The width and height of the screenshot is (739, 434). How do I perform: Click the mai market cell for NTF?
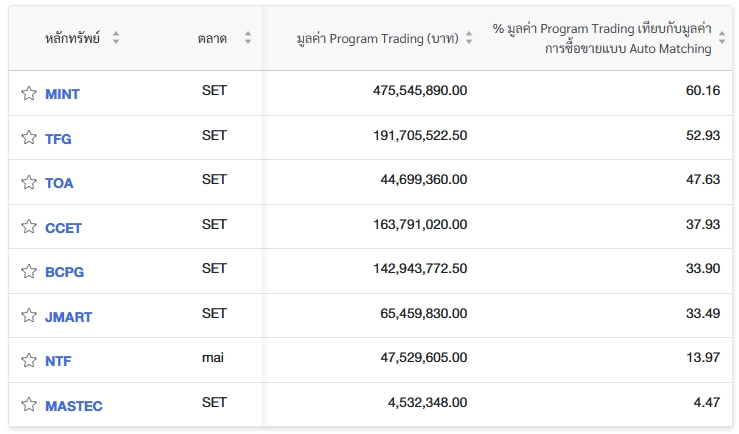point(214,357)
